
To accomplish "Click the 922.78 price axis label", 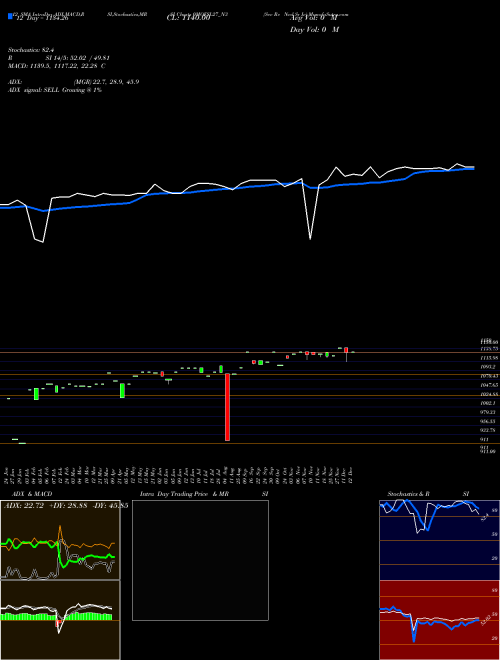I will point(488,430).
